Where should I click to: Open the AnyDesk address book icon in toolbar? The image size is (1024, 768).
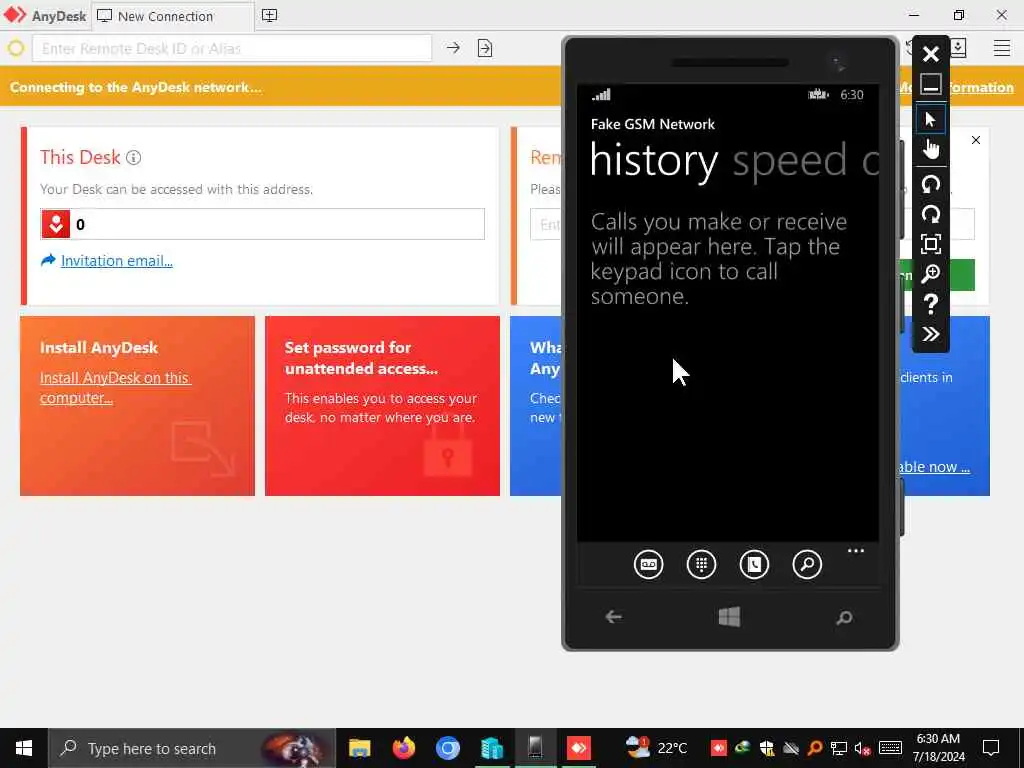(959, 48)
